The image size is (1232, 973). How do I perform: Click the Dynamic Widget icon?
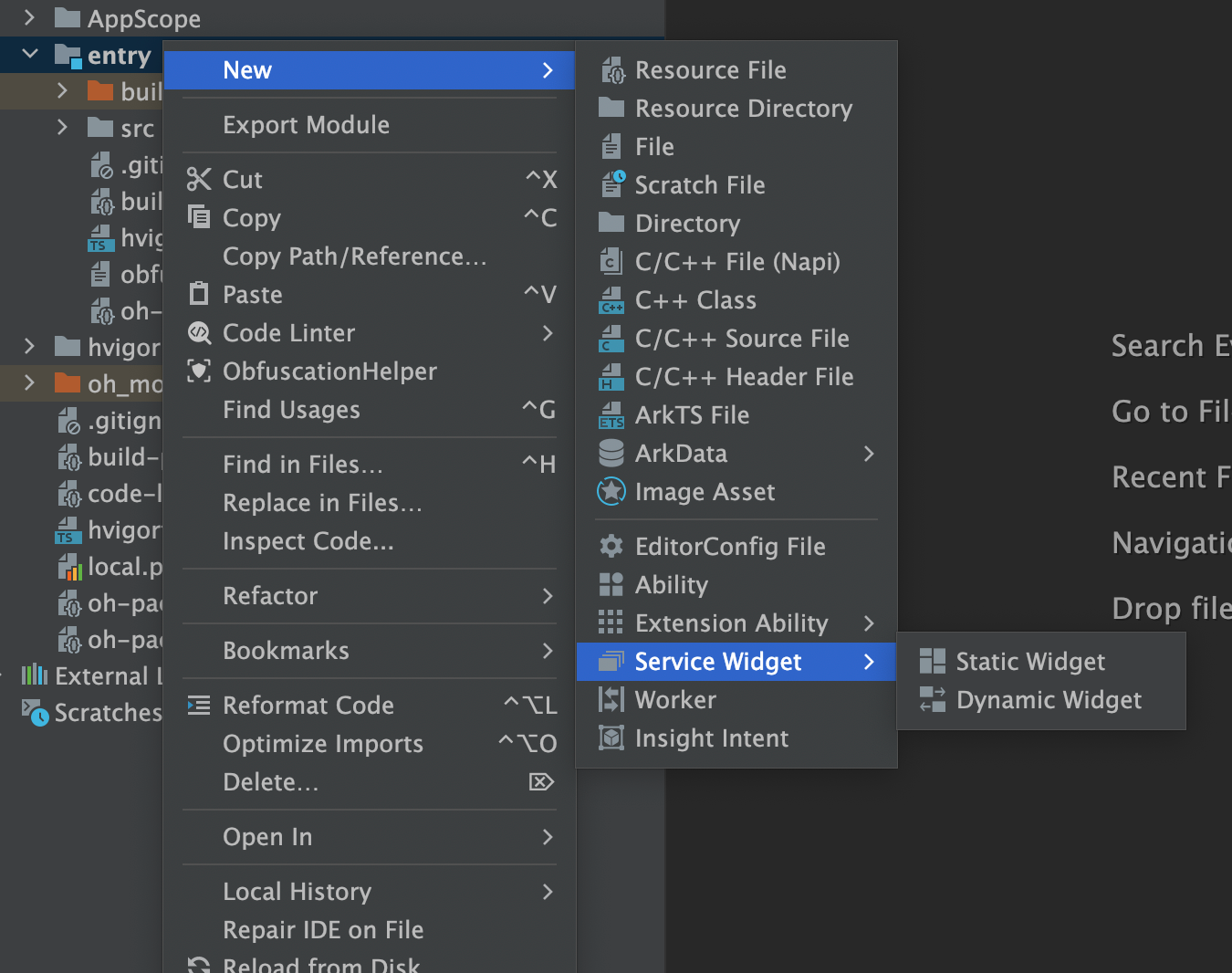click(x=932, y=700)
